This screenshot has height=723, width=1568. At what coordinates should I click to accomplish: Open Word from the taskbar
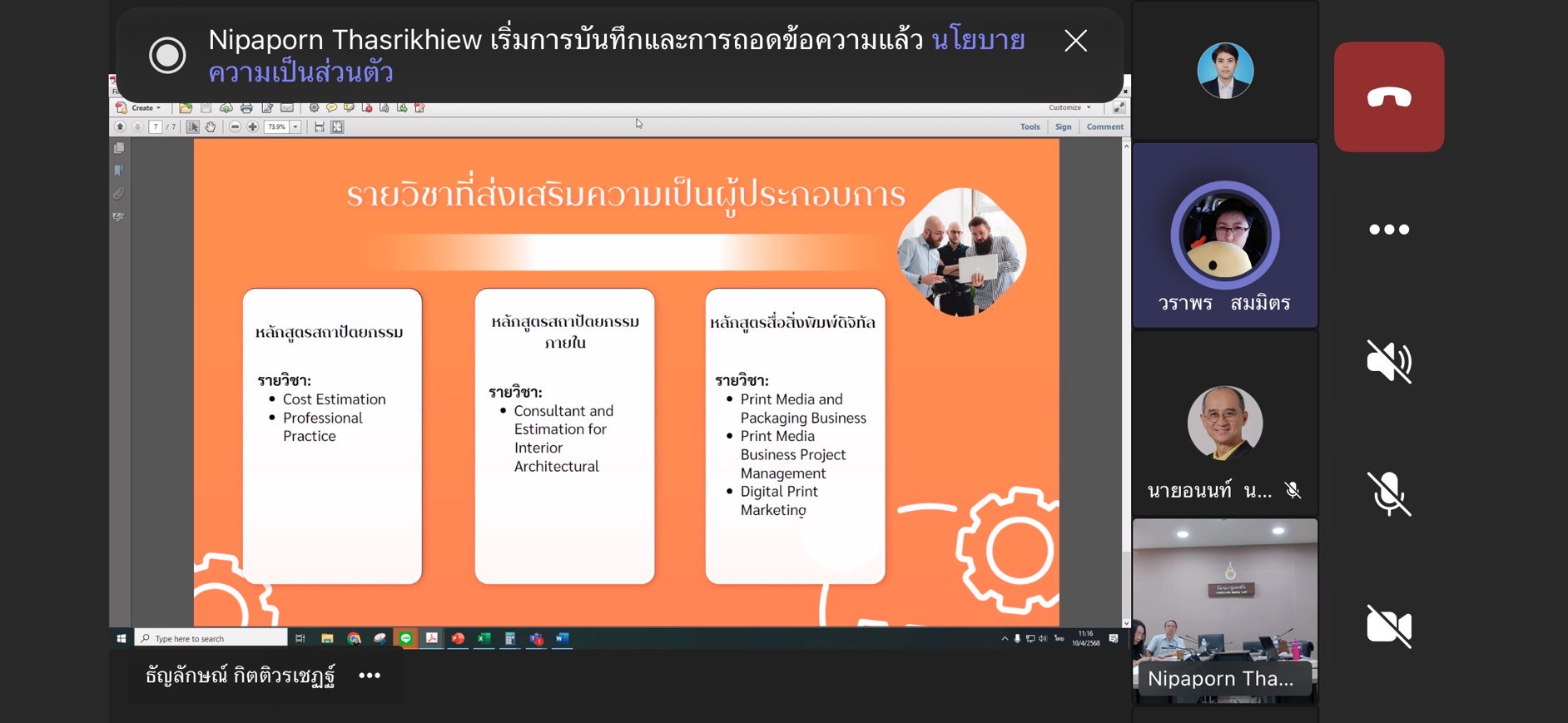point(563,638)
